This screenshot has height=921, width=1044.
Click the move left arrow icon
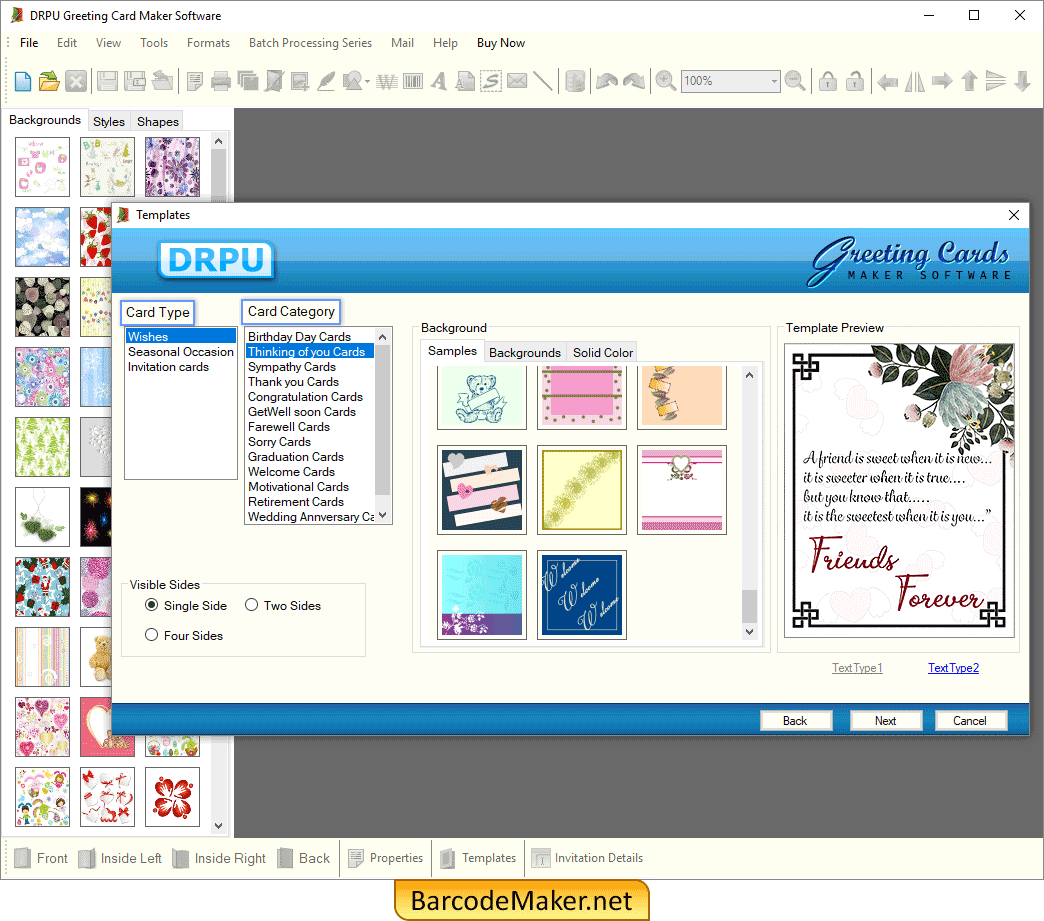point(888,81)
